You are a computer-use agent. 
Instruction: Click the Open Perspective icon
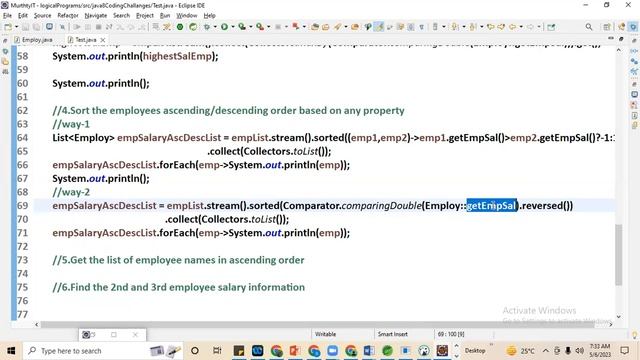point(607,27)
